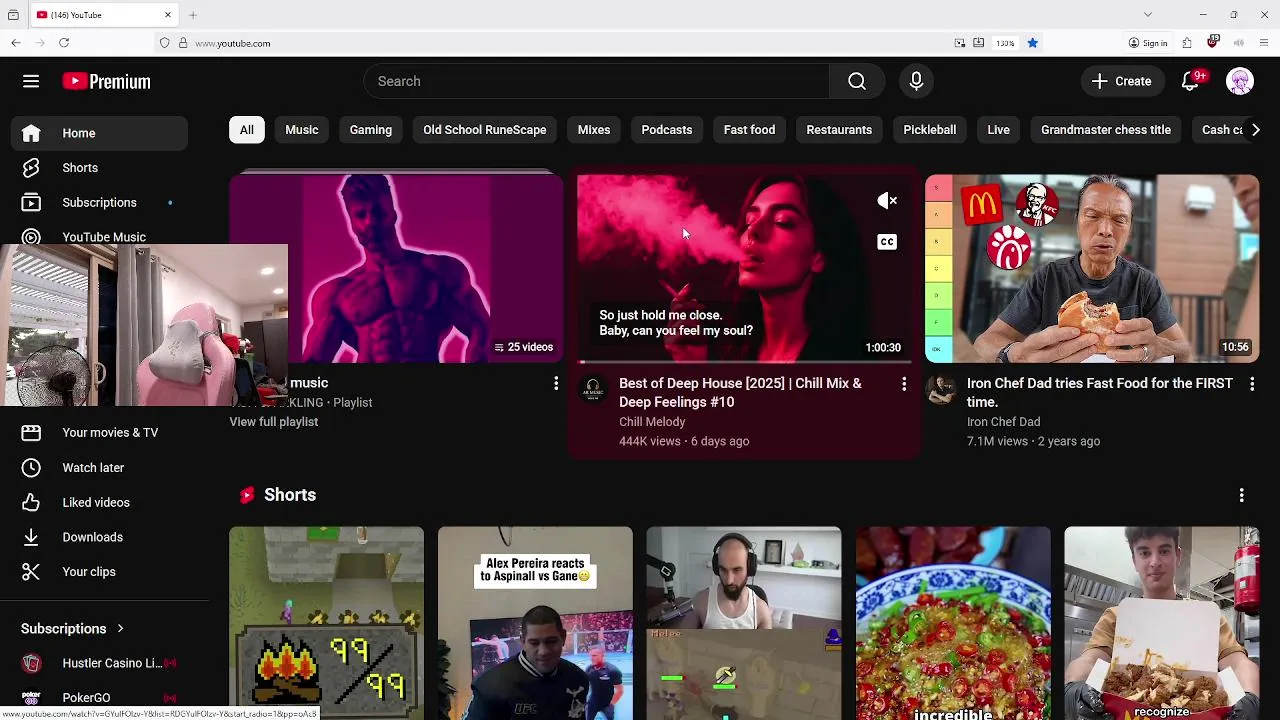Open the PokerGO channel subscription

click(99, 698)
